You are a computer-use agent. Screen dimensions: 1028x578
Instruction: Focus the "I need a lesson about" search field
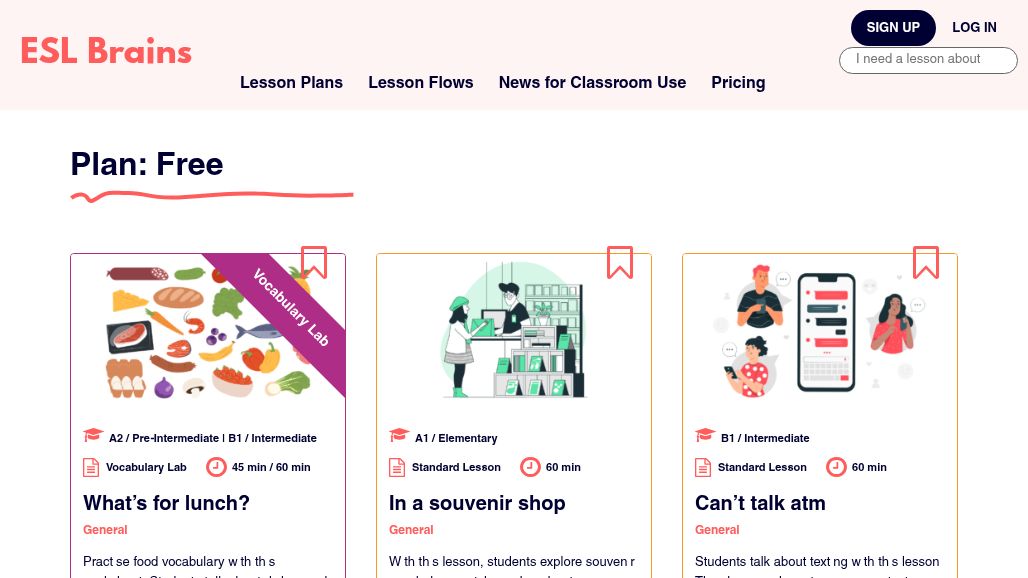pos(928,60)
